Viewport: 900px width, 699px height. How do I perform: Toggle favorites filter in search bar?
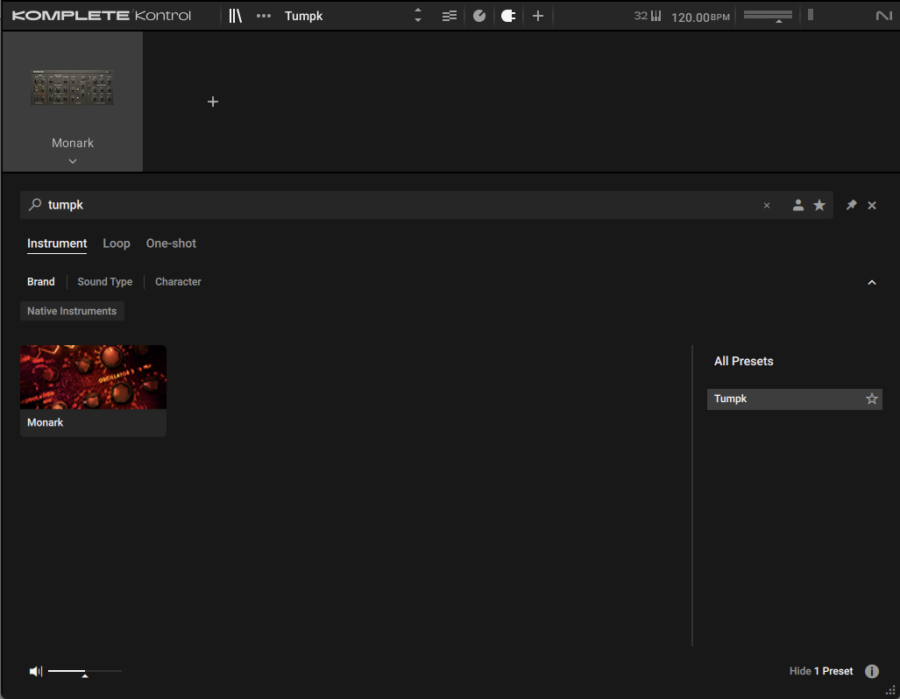pyautogui.click(x=819, y=205)
